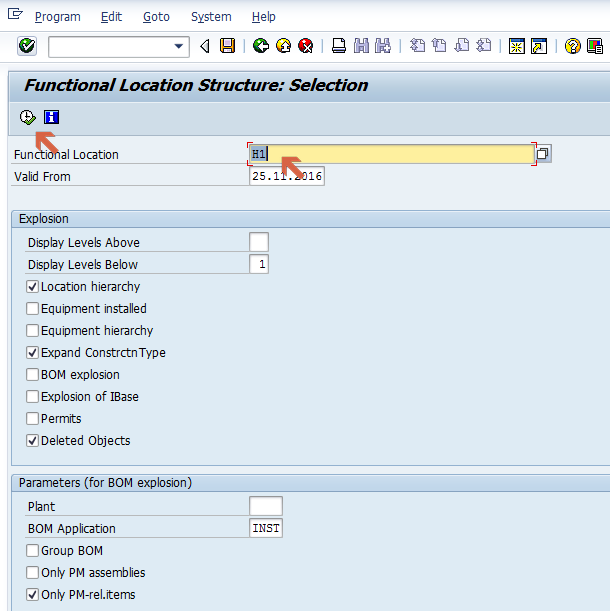Click the First Page icon
610x611 pixels.
[417, 46]
